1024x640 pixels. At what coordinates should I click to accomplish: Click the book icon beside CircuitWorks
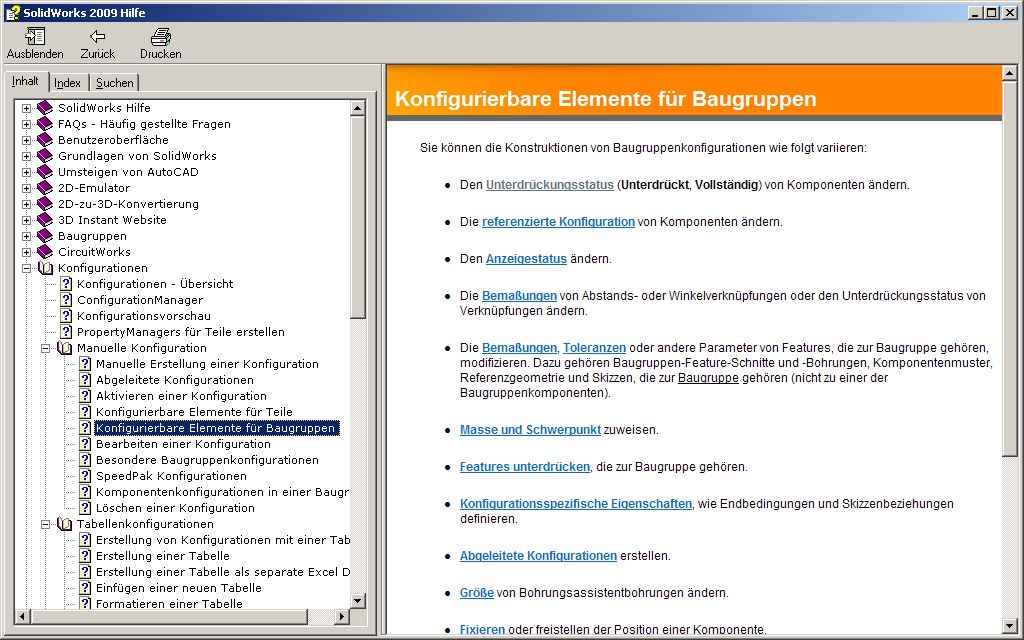(45, 251)
